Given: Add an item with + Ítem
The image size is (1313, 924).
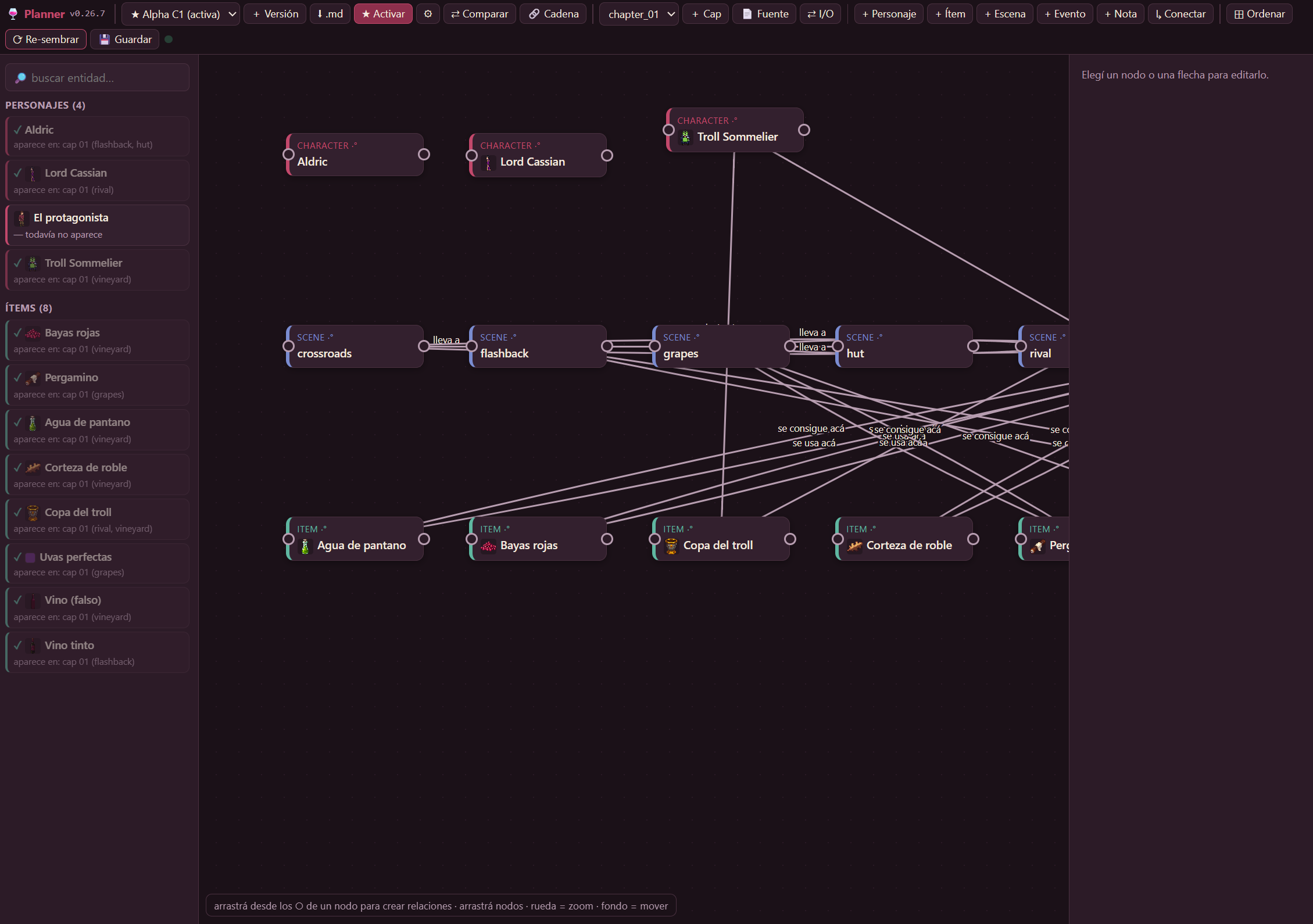Looking at the screenshot, I should (950, 14).
